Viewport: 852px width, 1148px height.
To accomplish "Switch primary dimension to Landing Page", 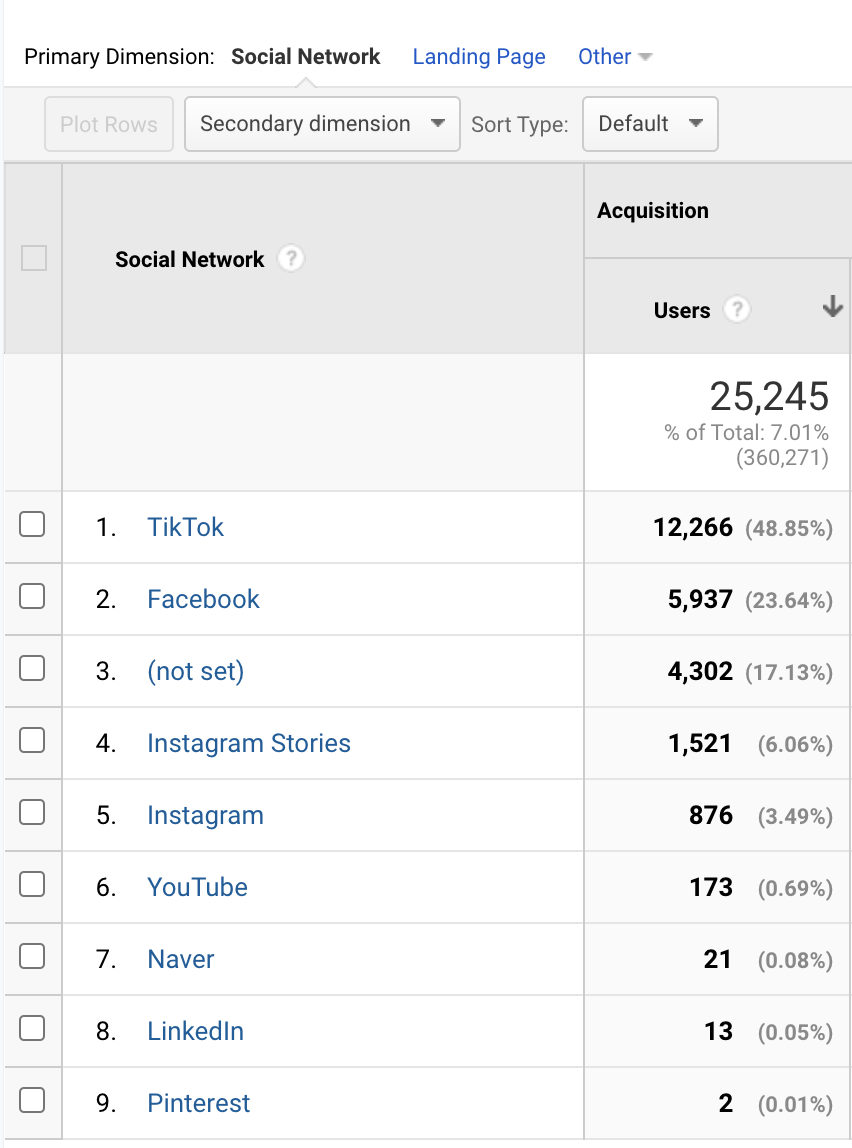I will (479, 57).
